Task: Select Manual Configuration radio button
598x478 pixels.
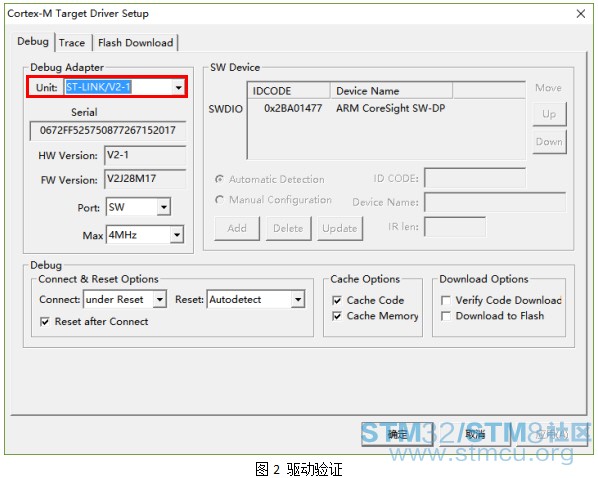Action: [x=219, y=200]
